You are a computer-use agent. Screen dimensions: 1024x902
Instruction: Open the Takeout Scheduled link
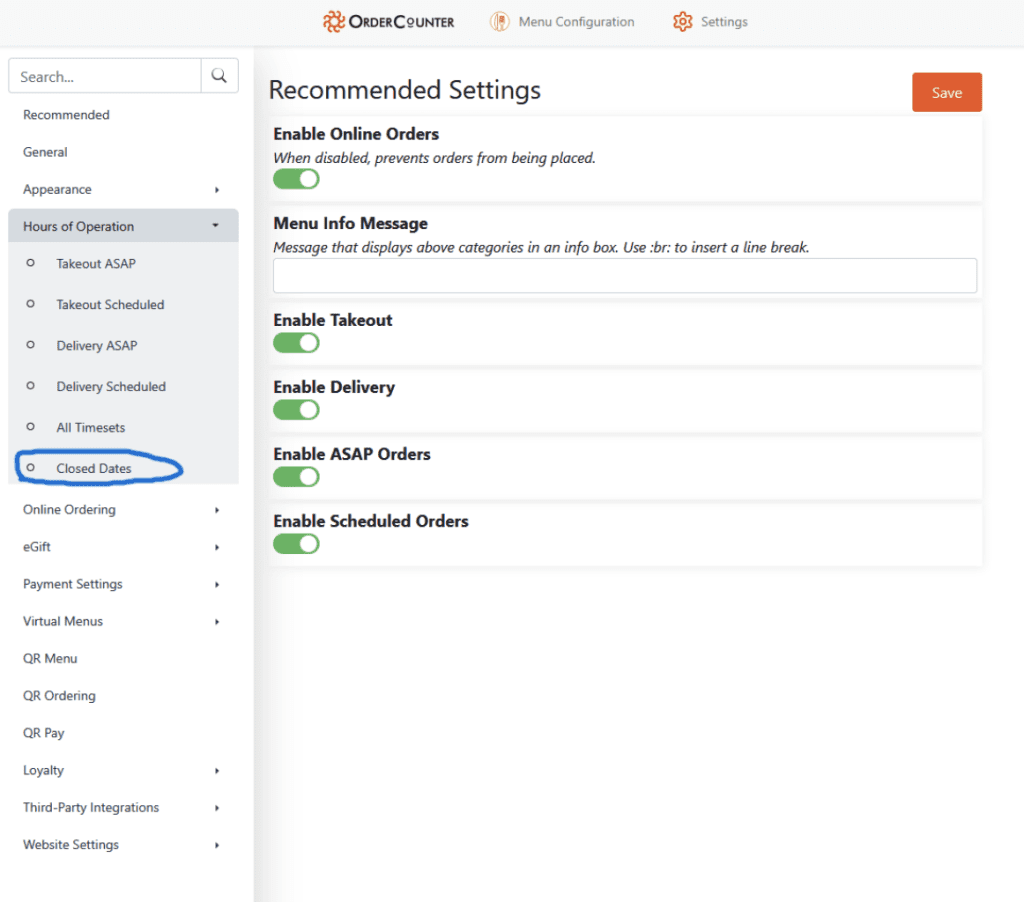click(110, 304)
